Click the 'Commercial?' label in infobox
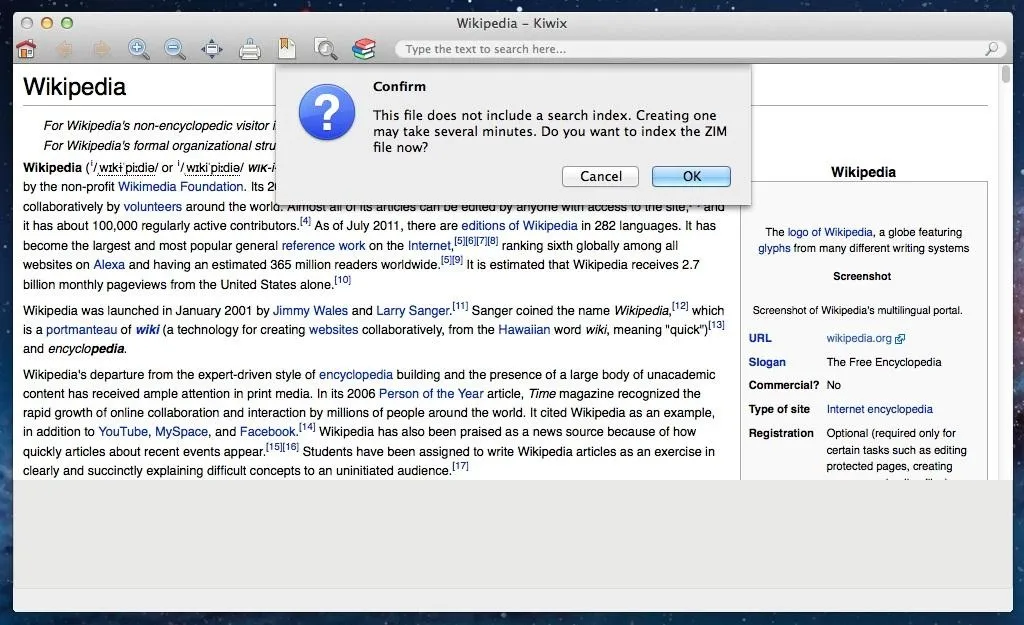 click(784, 385)
